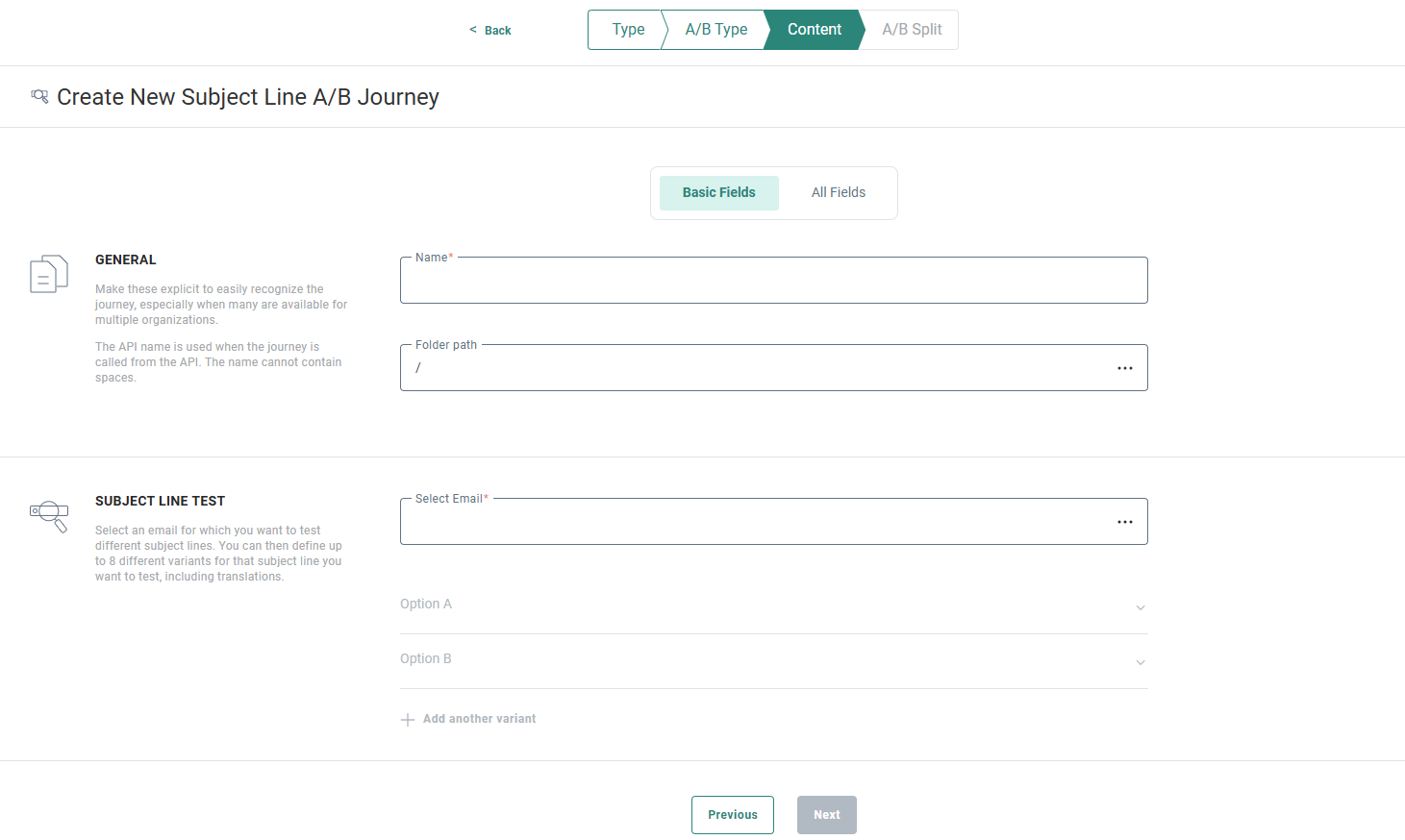
Task: Open the A/B Split wizard step
Action: point(912,30)
